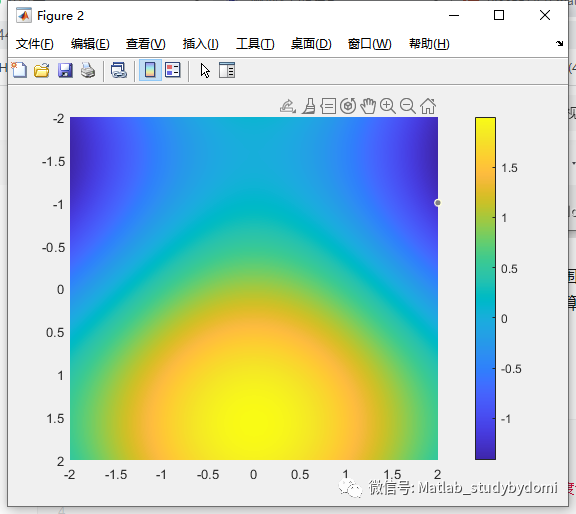The width and height of the screenshot is (576, 514).
Task: Close the Figure 2 window
Action: click(x=545, y=15)
